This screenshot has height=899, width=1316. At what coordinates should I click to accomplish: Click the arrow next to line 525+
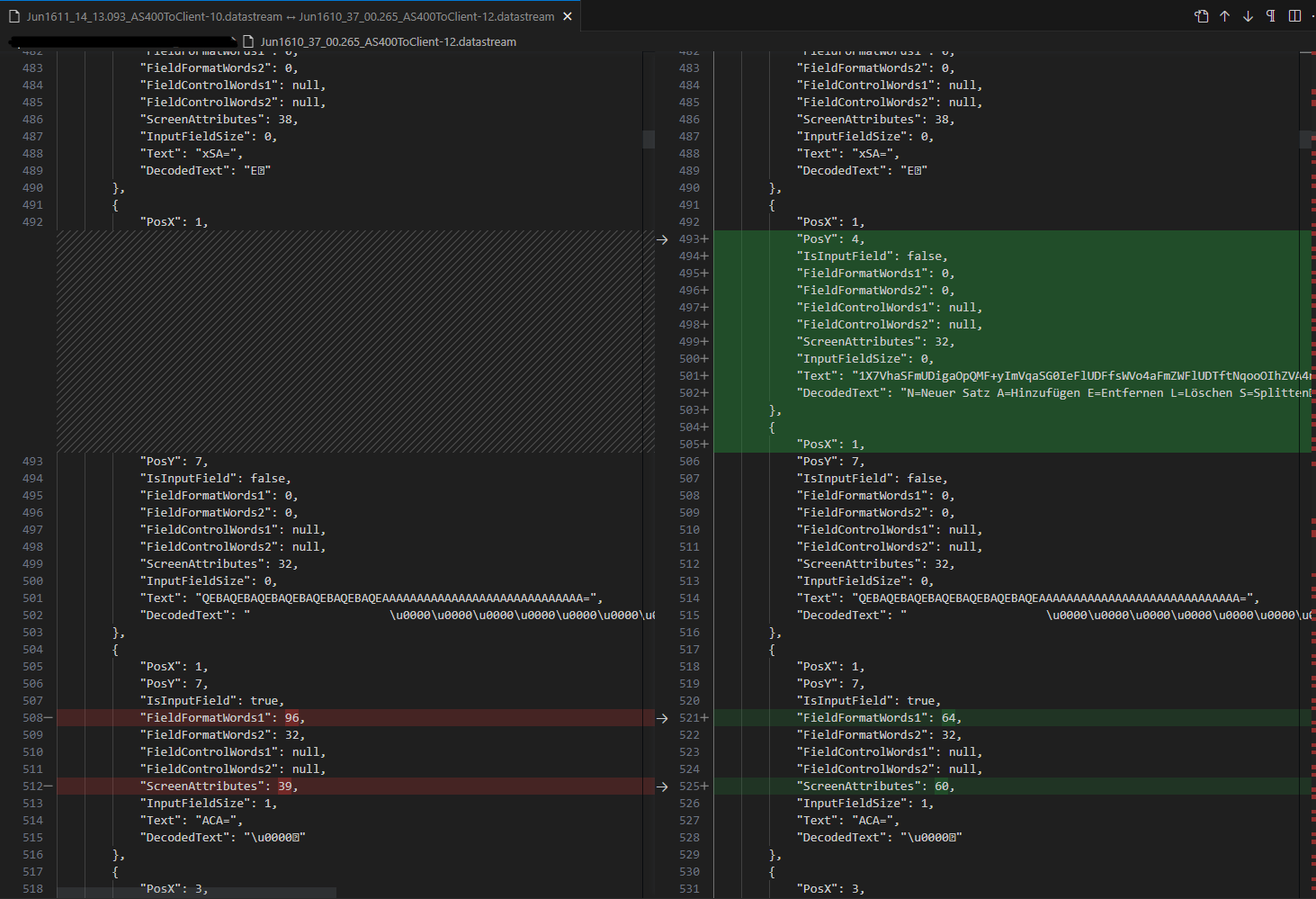coord(662,787)
